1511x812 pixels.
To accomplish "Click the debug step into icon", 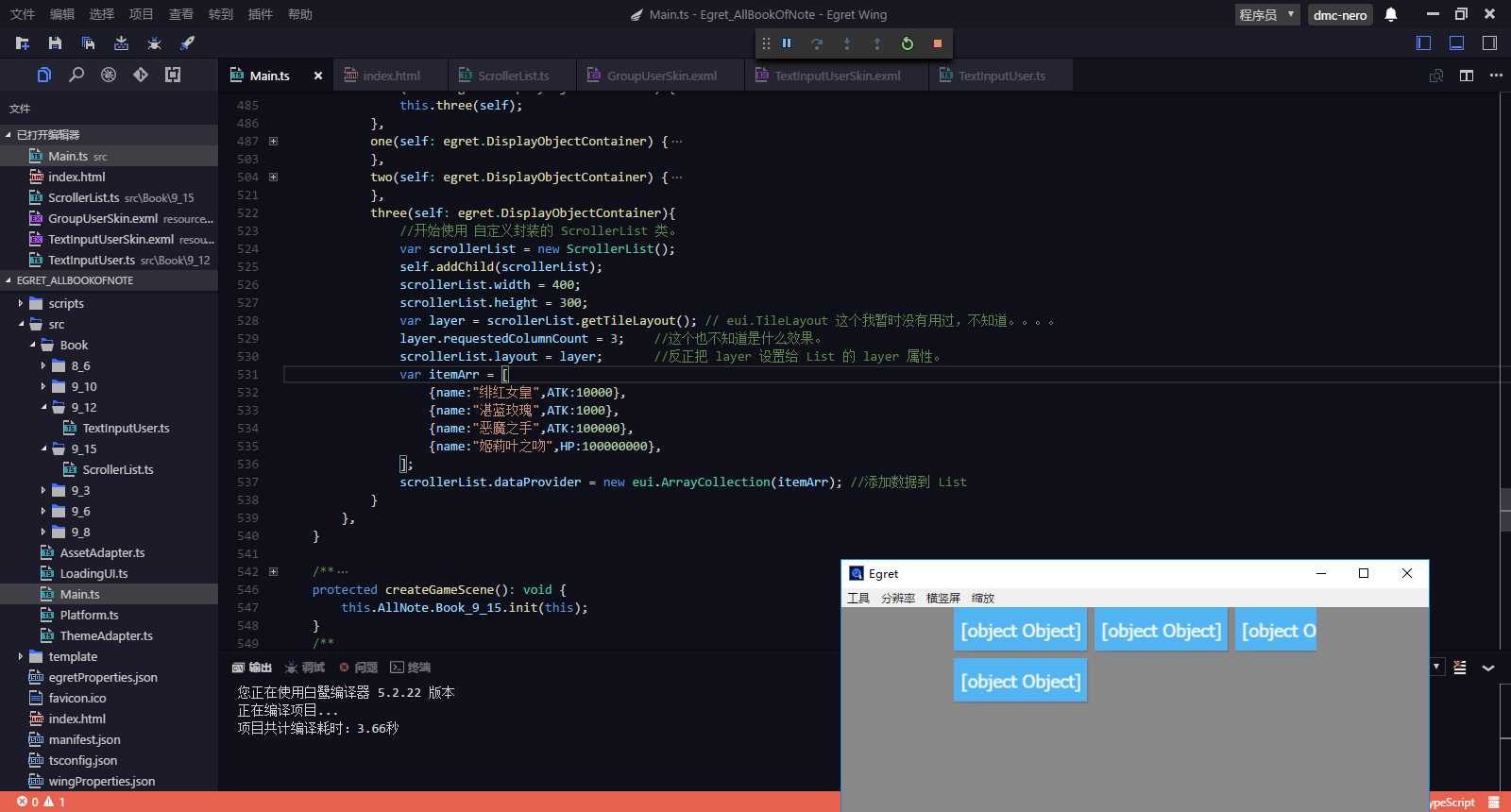I will click(847, 43).
